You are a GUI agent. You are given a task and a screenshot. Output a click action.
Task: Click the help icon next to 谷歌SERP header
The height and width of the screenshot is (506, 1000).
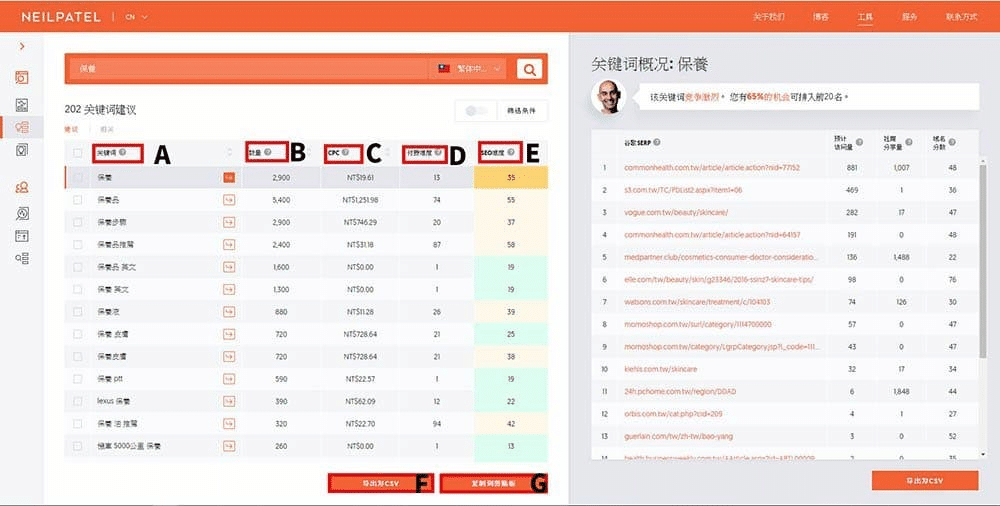657,142
